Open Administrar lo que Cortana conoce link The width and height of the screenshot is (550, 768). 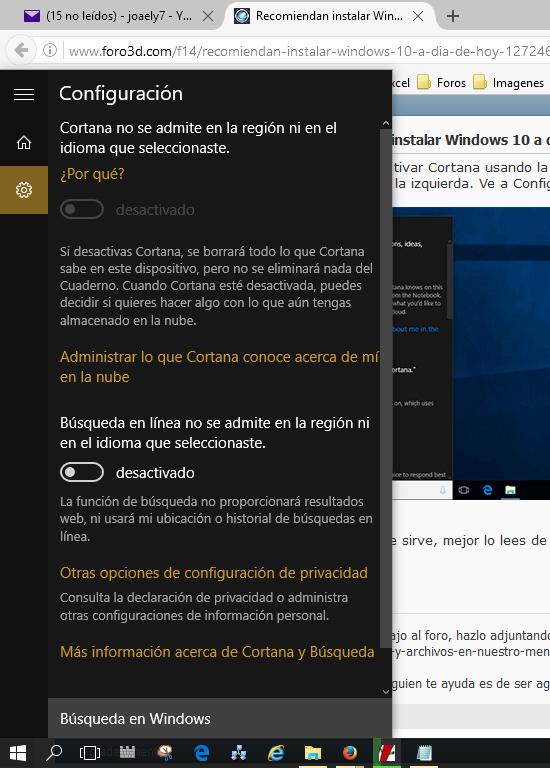coord(219,367)
